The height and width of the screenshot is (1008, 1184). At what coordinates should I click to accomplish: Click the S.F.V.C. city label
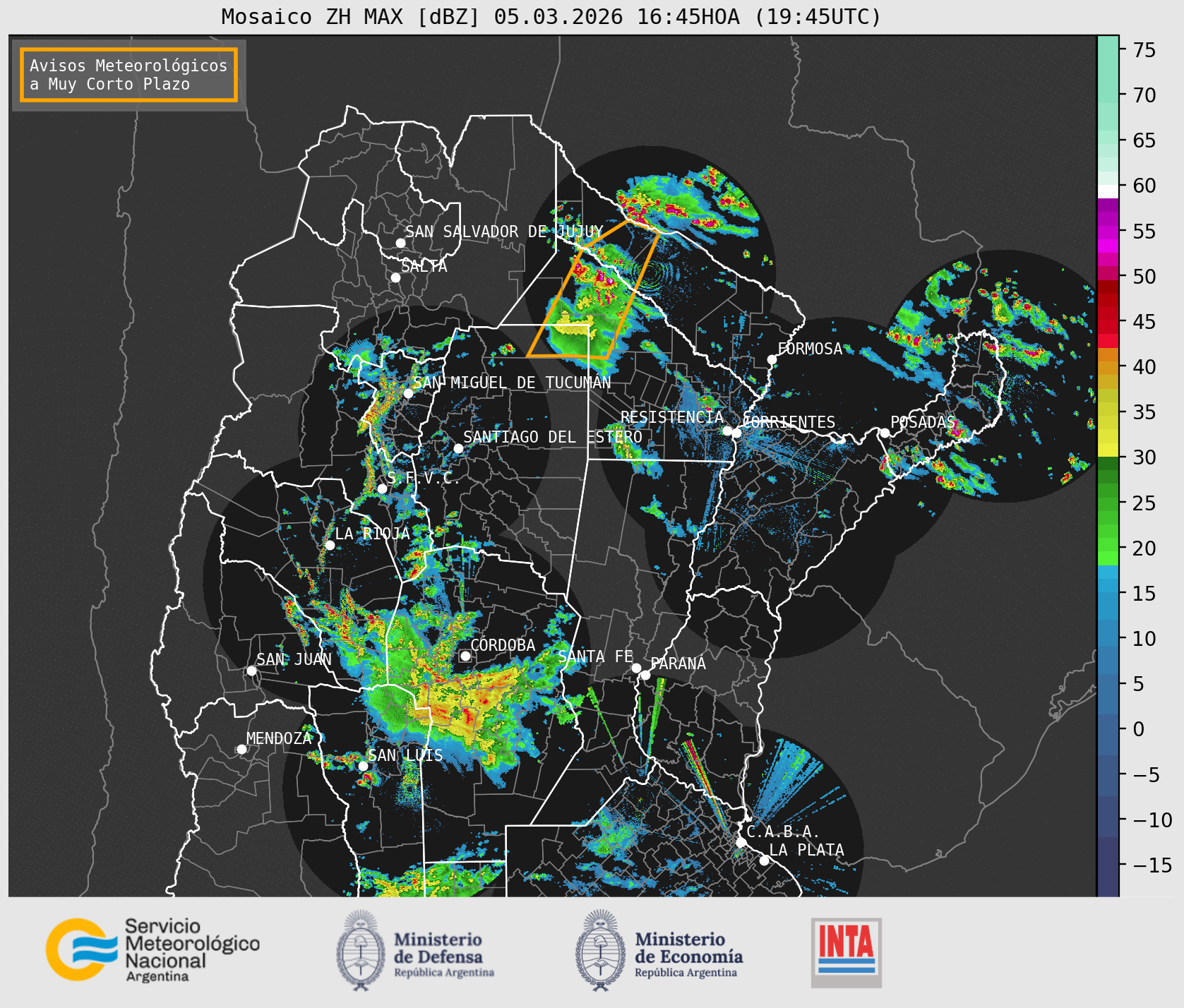tap(423, 478)
